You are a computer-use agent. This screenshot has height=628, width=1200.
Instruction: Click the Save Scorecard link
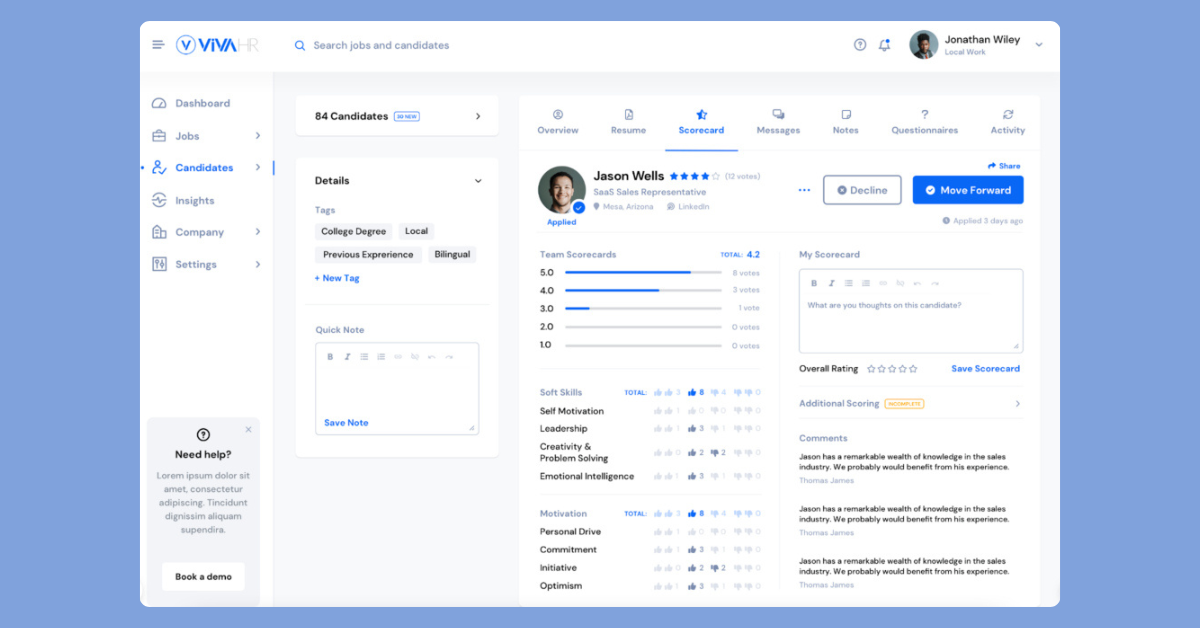pyautogui.click(x=985, y=369)
